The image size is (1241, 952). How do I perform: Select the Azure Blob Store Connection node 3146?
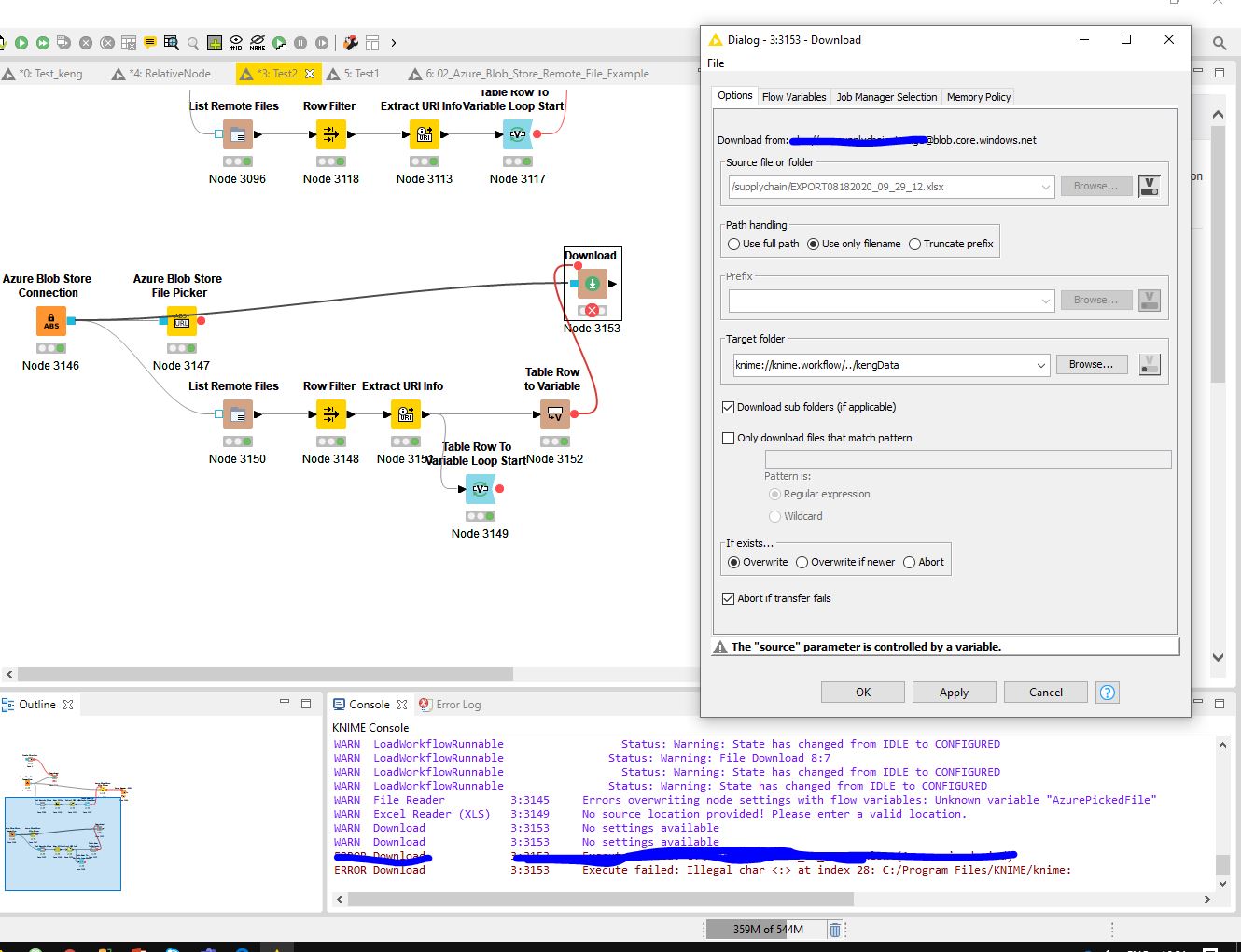(51, 321)
